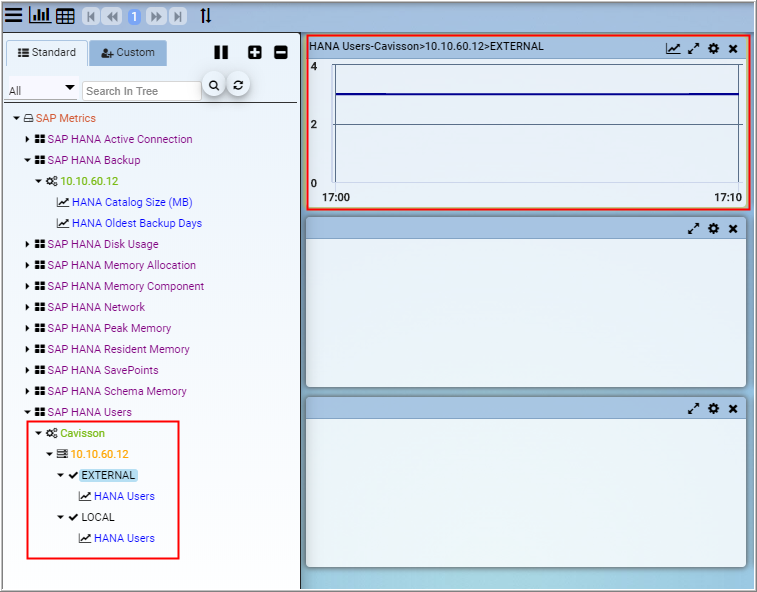Image resolution: width=757 pixels, height=592 pixels.
Task: Expand SAP HANA Peak Memory group
Action: (28, 328)
